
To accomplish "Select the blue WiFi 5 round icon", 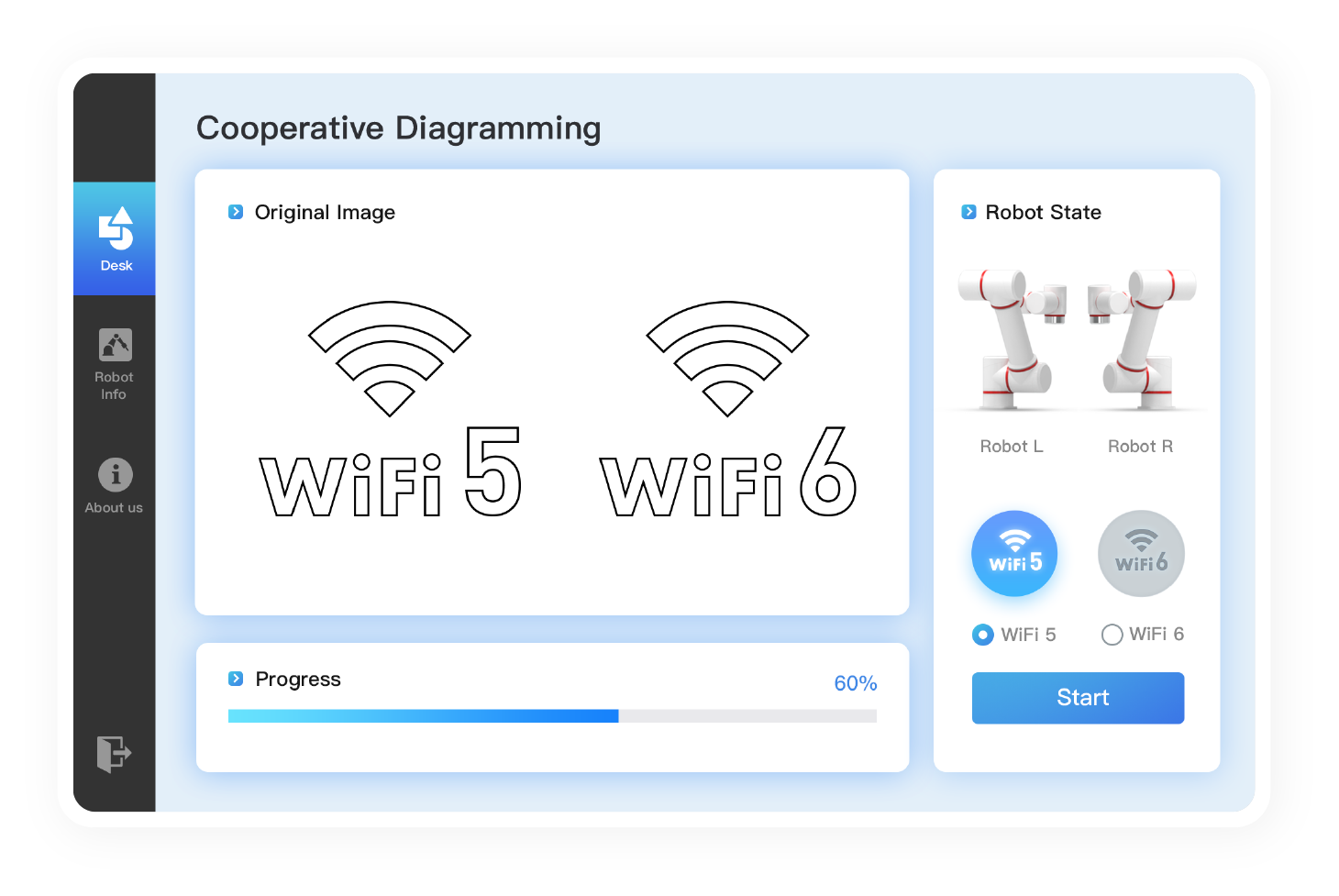I will [x=1014, y=553].
